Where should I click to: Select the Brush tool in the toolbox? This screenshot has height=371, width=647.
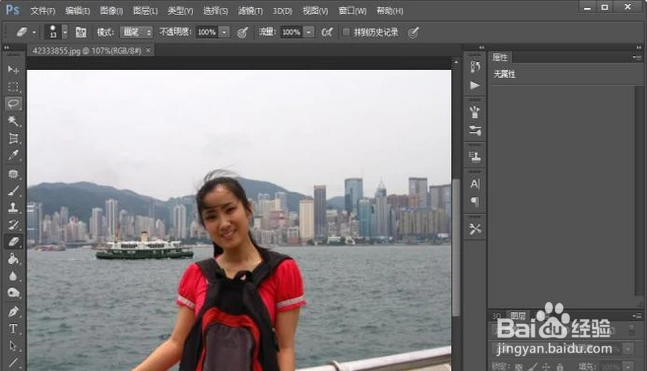click(x=13, y=191)
